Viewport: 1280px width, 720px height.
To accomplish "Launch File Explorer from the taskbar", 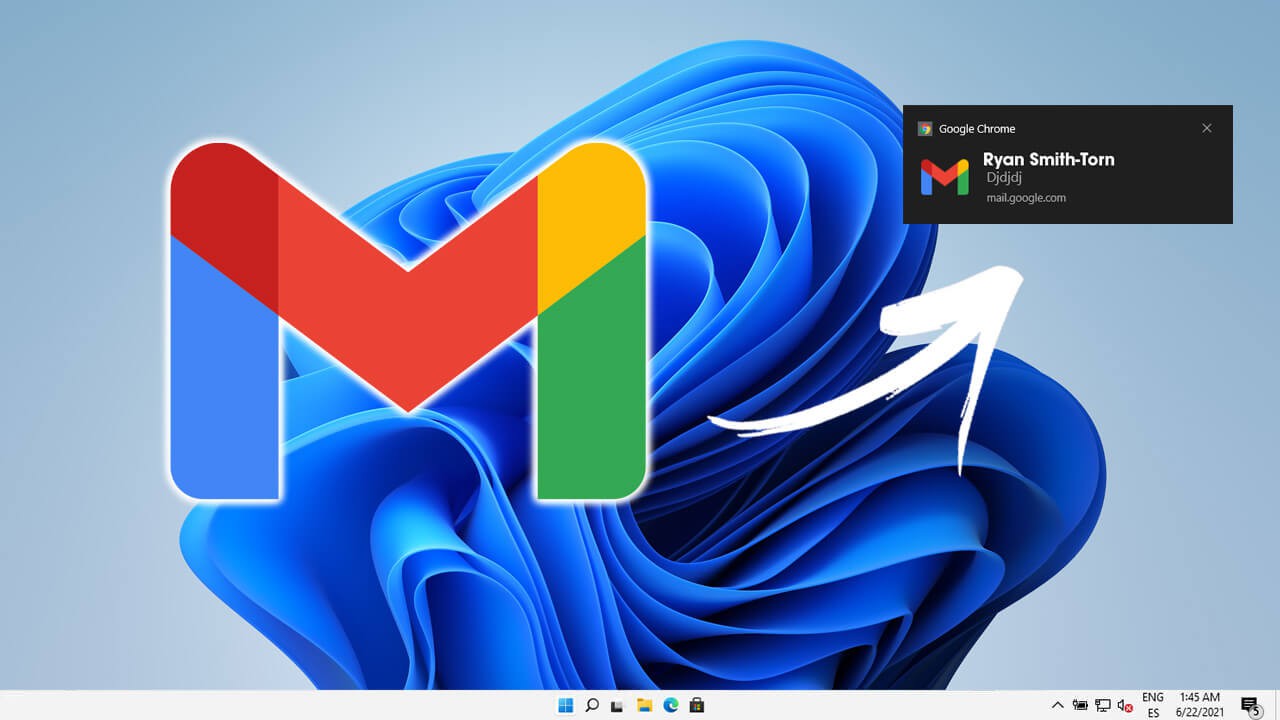I will 645,706.
